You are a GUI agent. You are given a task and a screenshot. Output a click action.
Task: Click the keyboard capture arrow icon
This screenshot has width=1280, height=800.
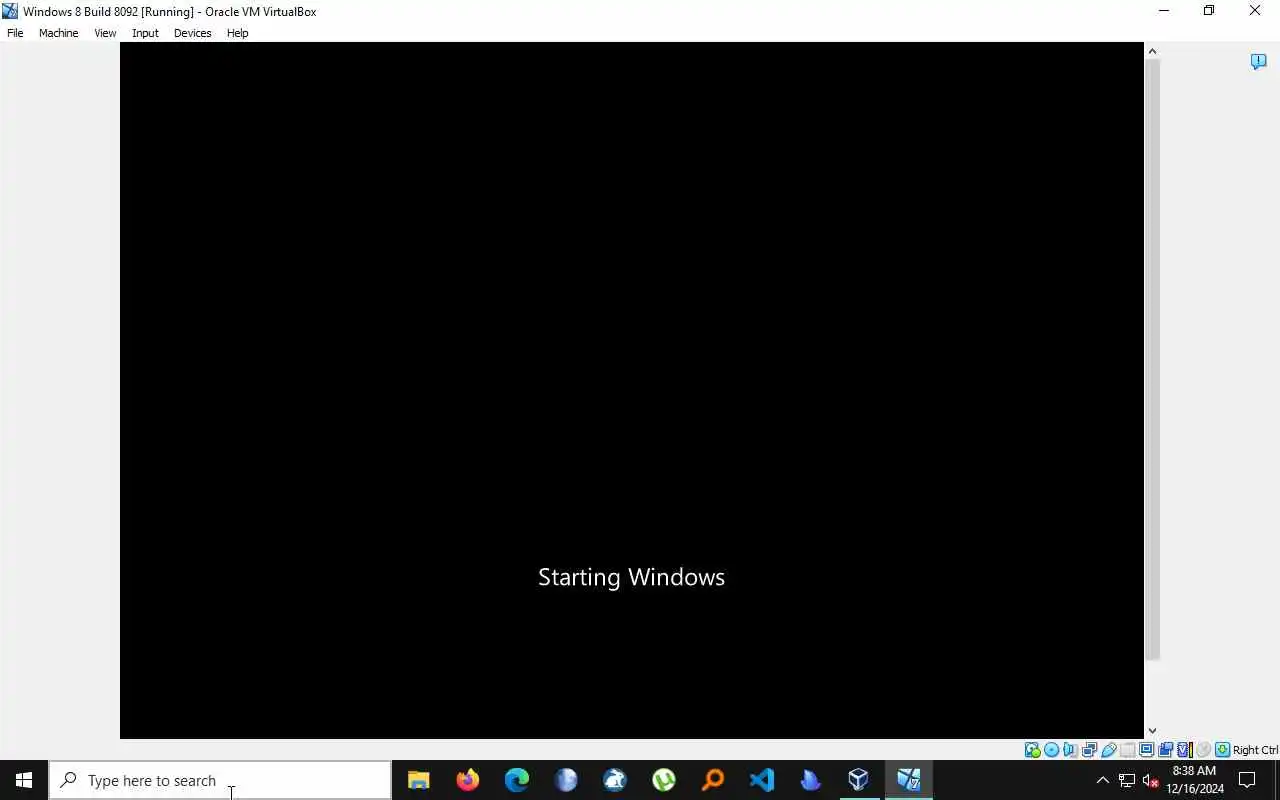coord(1222,750)
